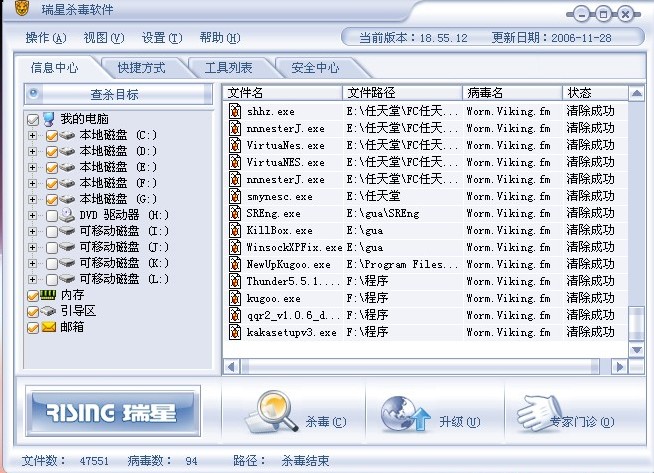Expand the 本地磁盘 (C:) tree node
This screenshot has width=654, height=473.
[32, 136]
